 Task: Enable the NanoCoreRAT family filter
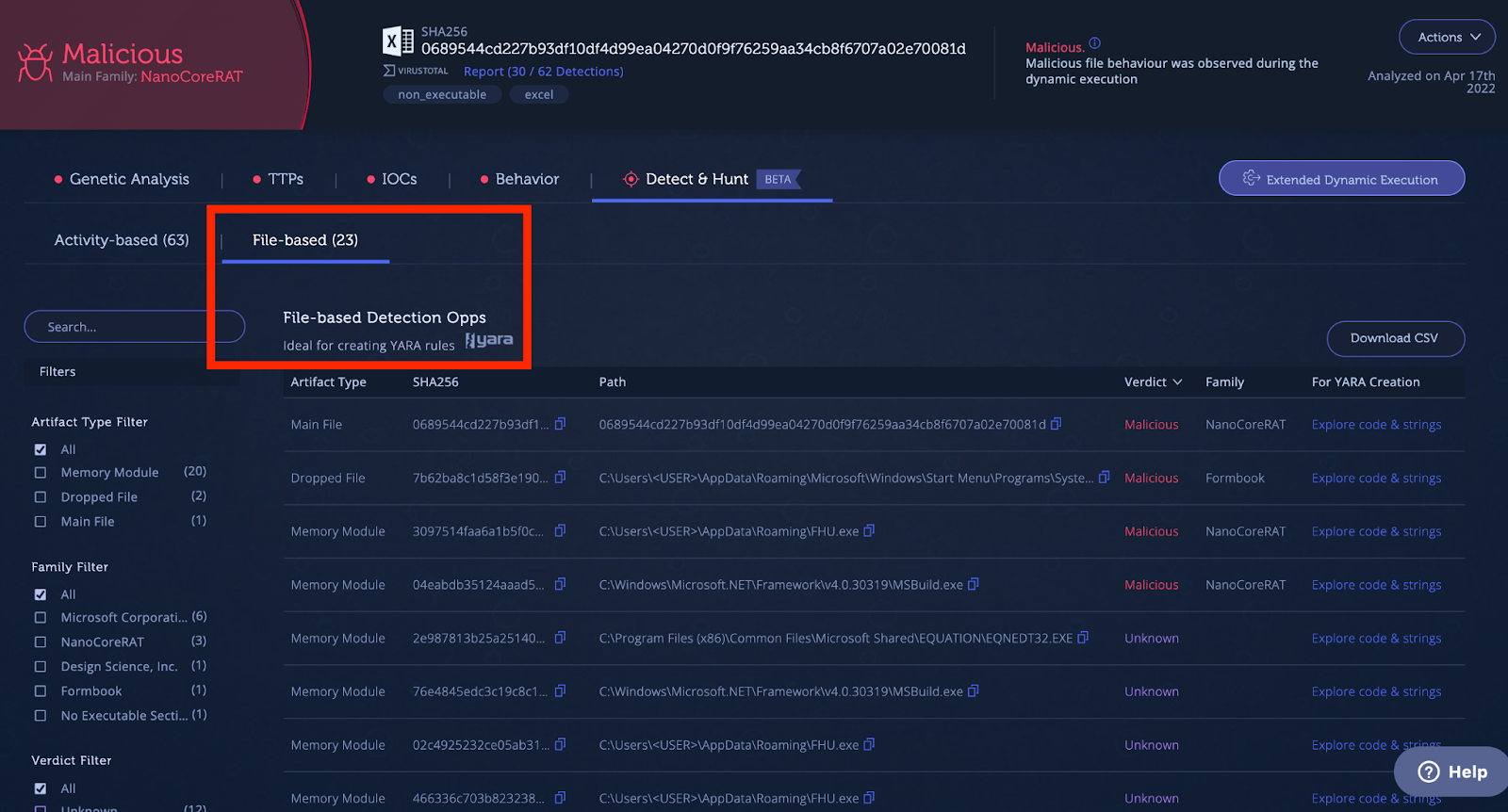[x=41, y=642]
